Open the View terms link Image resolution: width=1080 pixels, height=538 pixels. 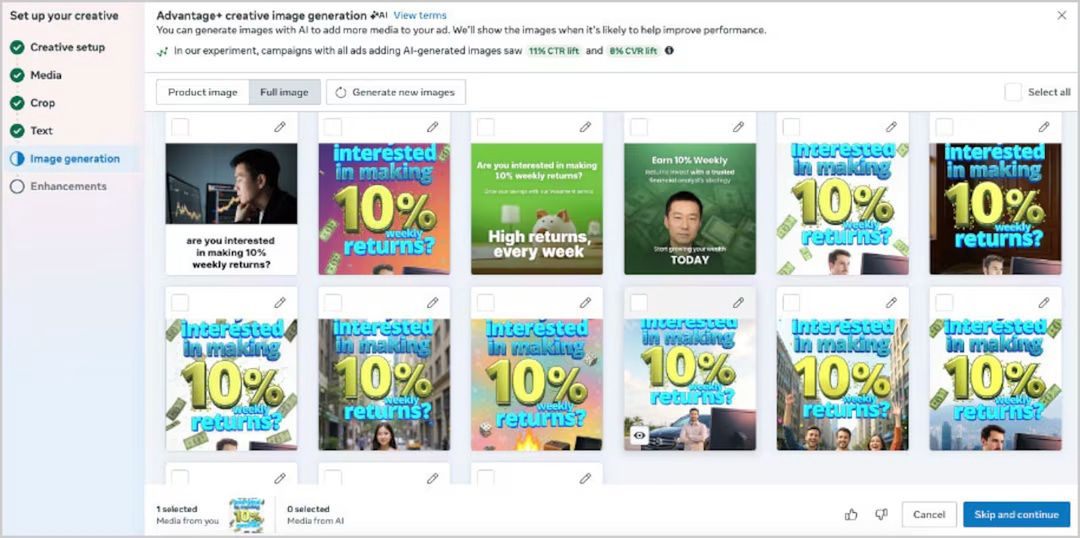tap(420, 15)
